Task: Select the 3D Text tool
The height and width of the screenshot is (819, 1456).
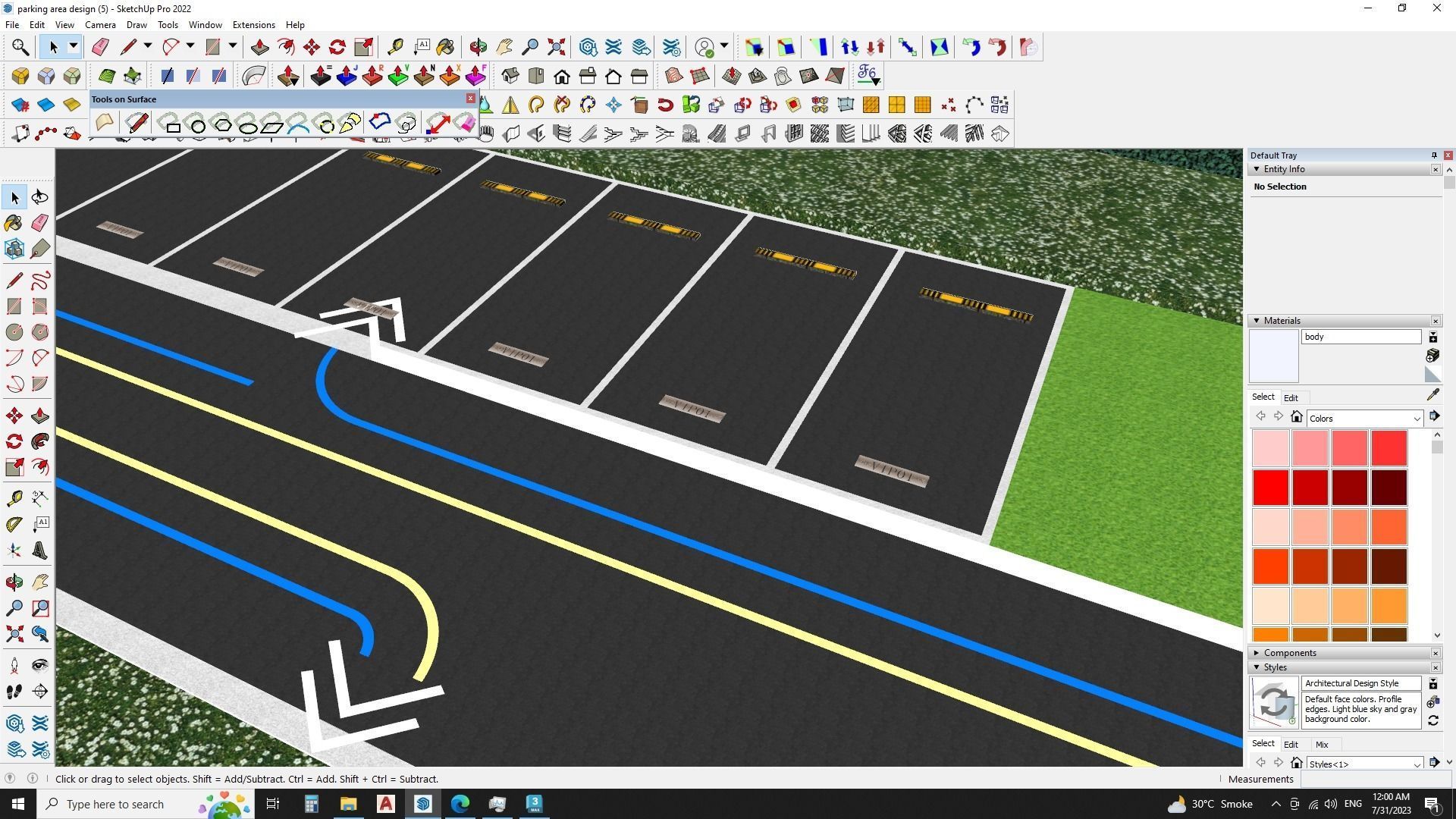Action: click(x=40, y=551)
